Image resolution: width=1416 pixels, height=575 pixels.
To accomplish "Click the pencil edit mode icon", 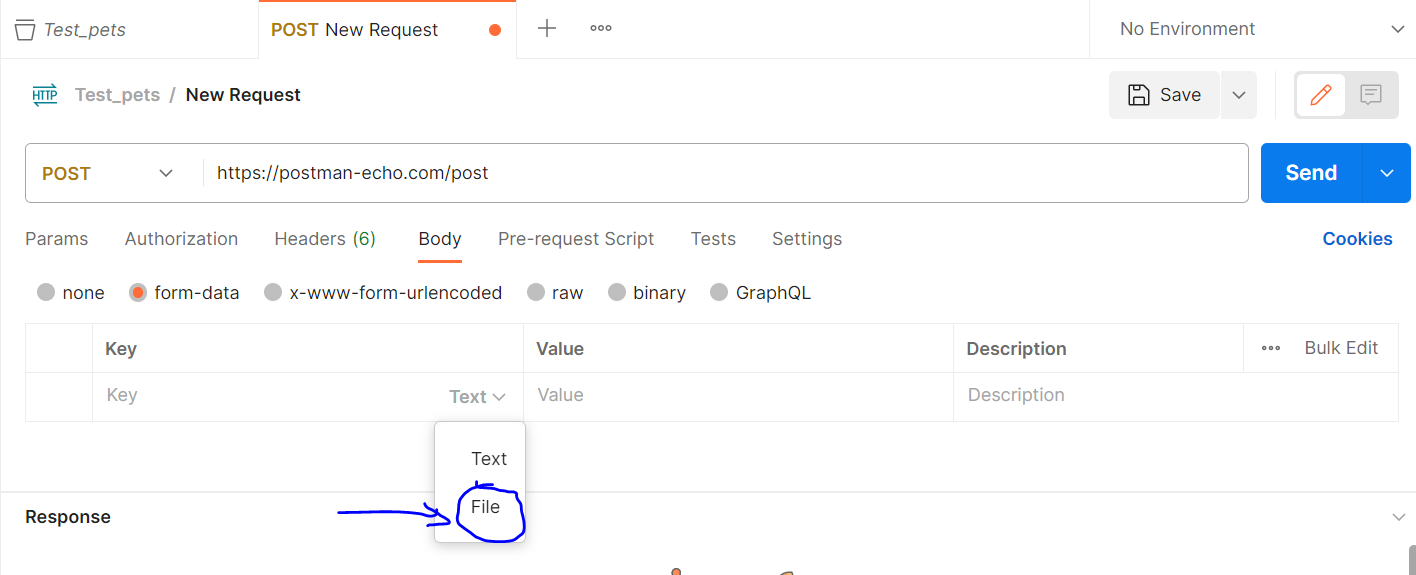I will (x=1321, y=95).
